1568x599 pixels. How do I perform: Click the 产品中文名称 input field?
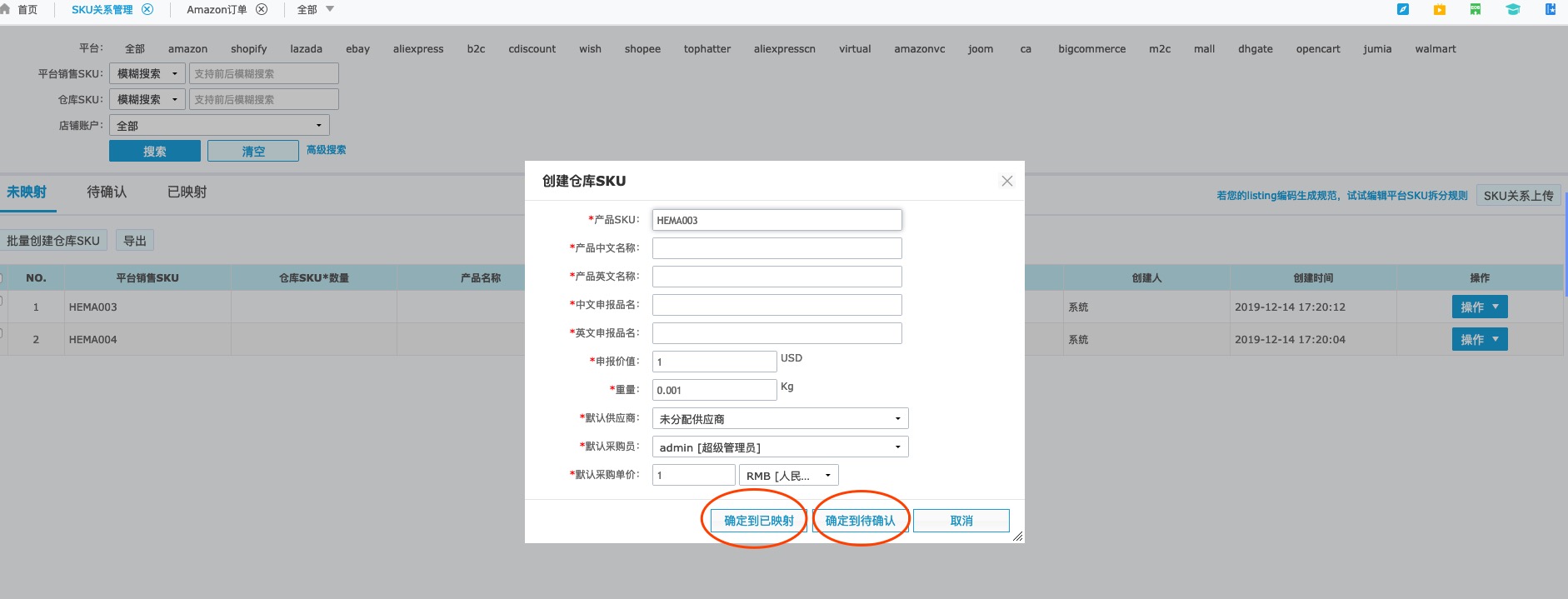click(777, 248)
